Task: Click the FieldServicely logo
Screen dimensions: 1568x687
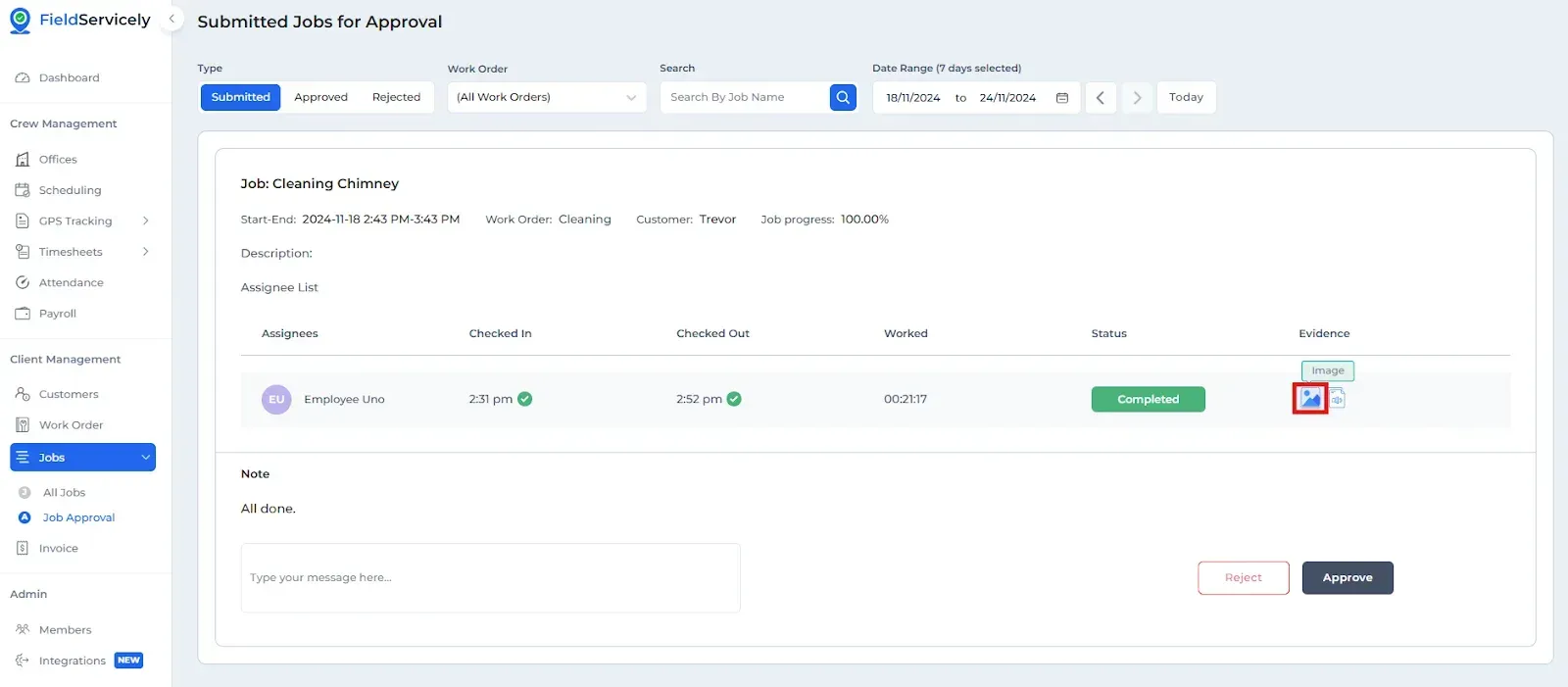Action: tap(80, 20)
